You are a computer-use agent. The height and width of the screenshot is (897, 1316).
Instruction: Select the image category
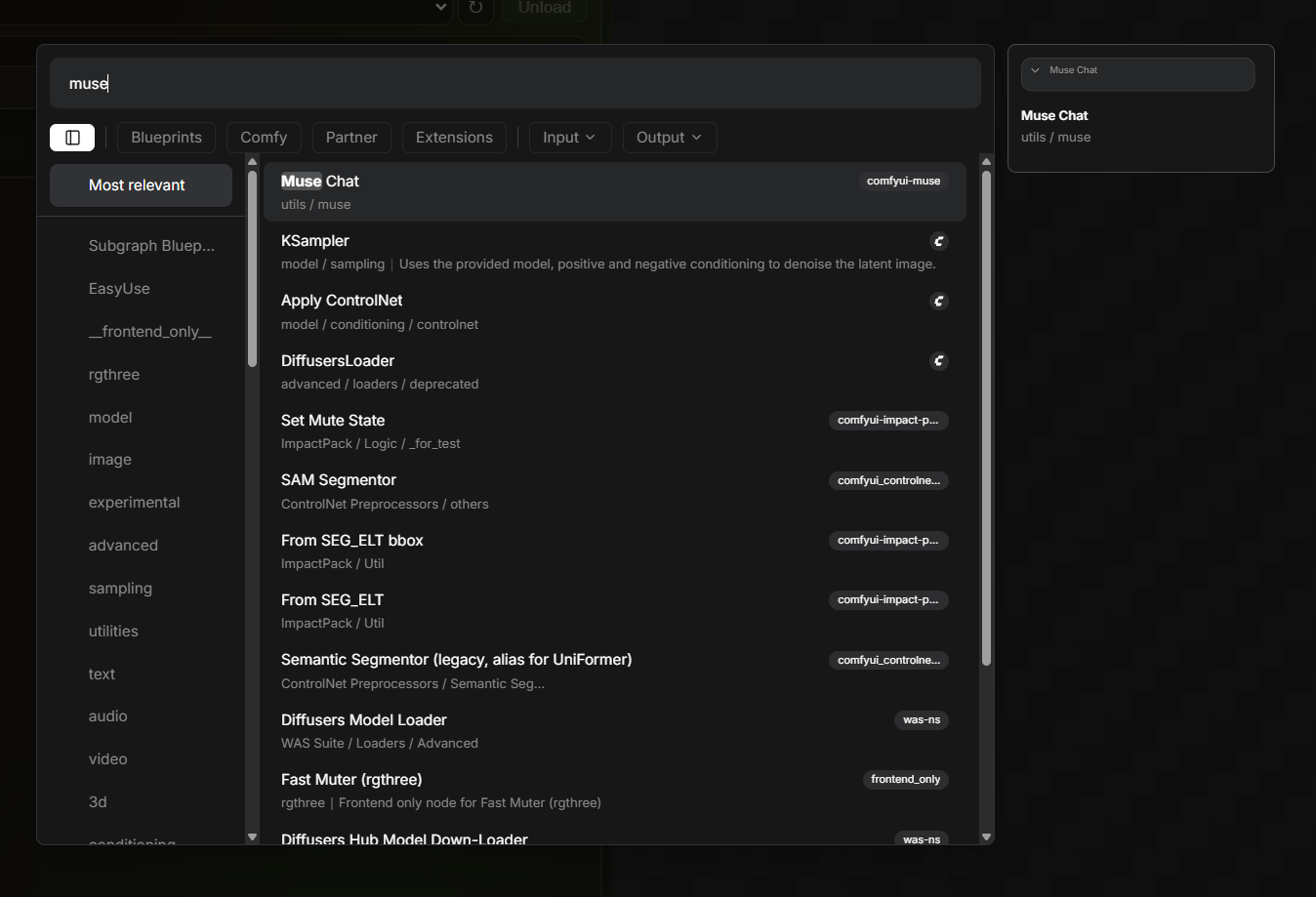coord(141,460)
